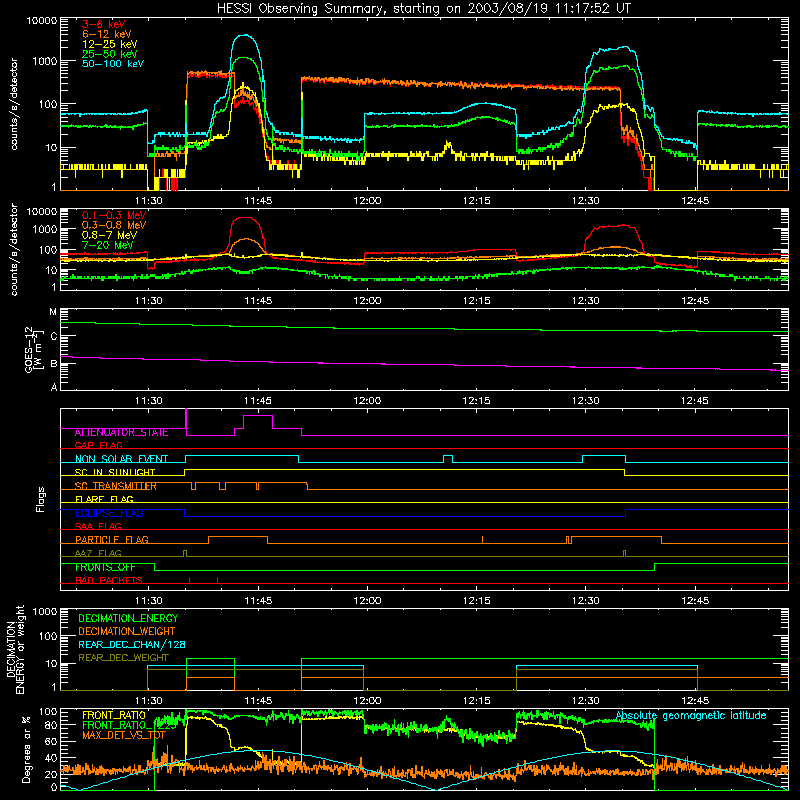Select the SC_TRANSMITTER flag label
The image size is (800, 800).
[x=116, y=486]
